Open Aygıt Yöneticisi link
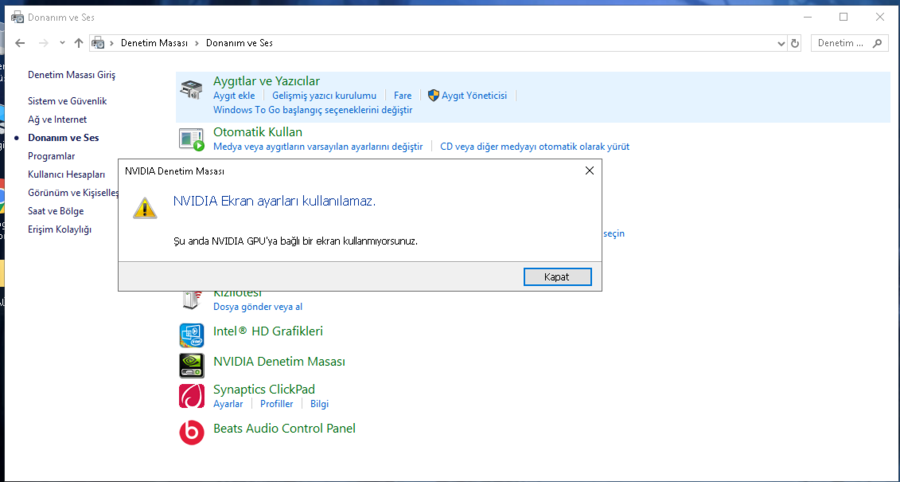900x482 pixels. (x=474, y=96)
